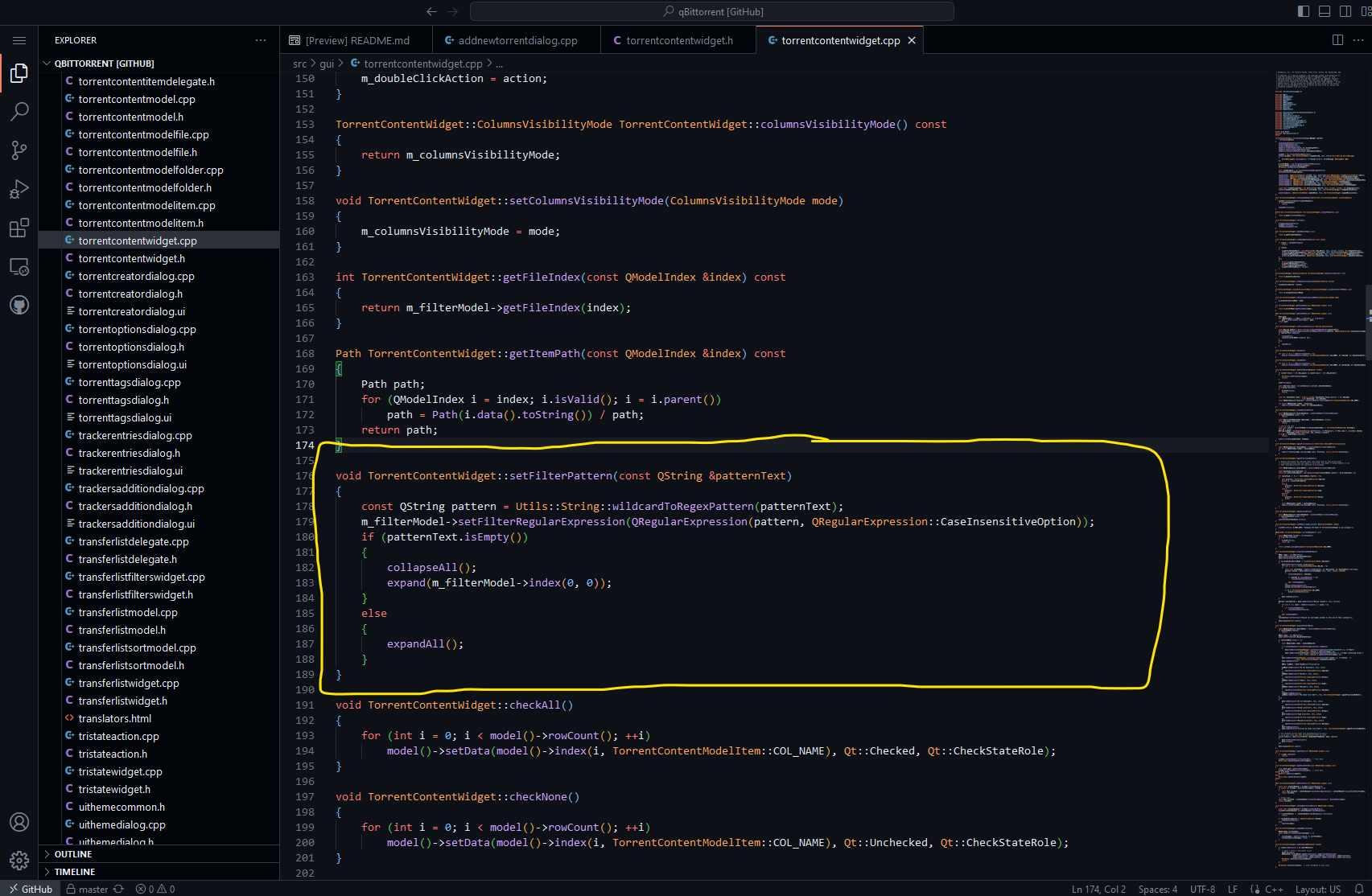Viewport: 1372px width, 896px height.
Task: Toggle the secondary side bar layout icon
Action: click(1345, 11)
